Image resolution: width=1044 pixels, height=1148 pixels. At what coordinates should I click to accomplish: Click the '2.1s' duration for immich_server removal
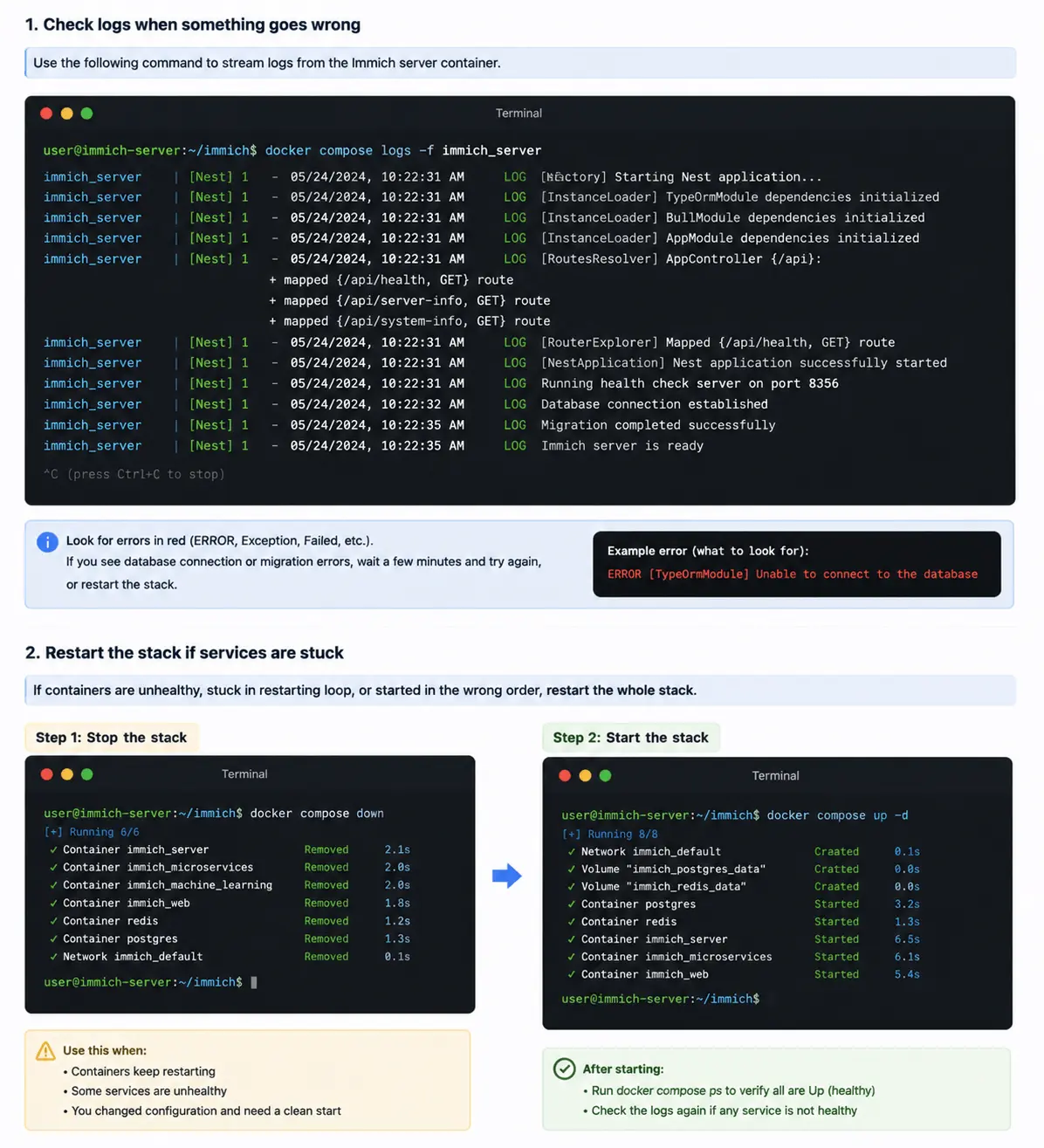(x=397, y=850)
